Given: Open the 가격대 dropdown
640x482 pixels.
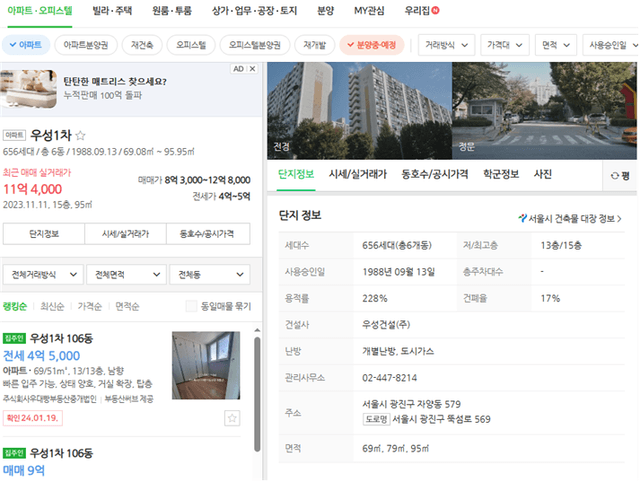Looking at the screenshot, I should (x=505, y=45).
